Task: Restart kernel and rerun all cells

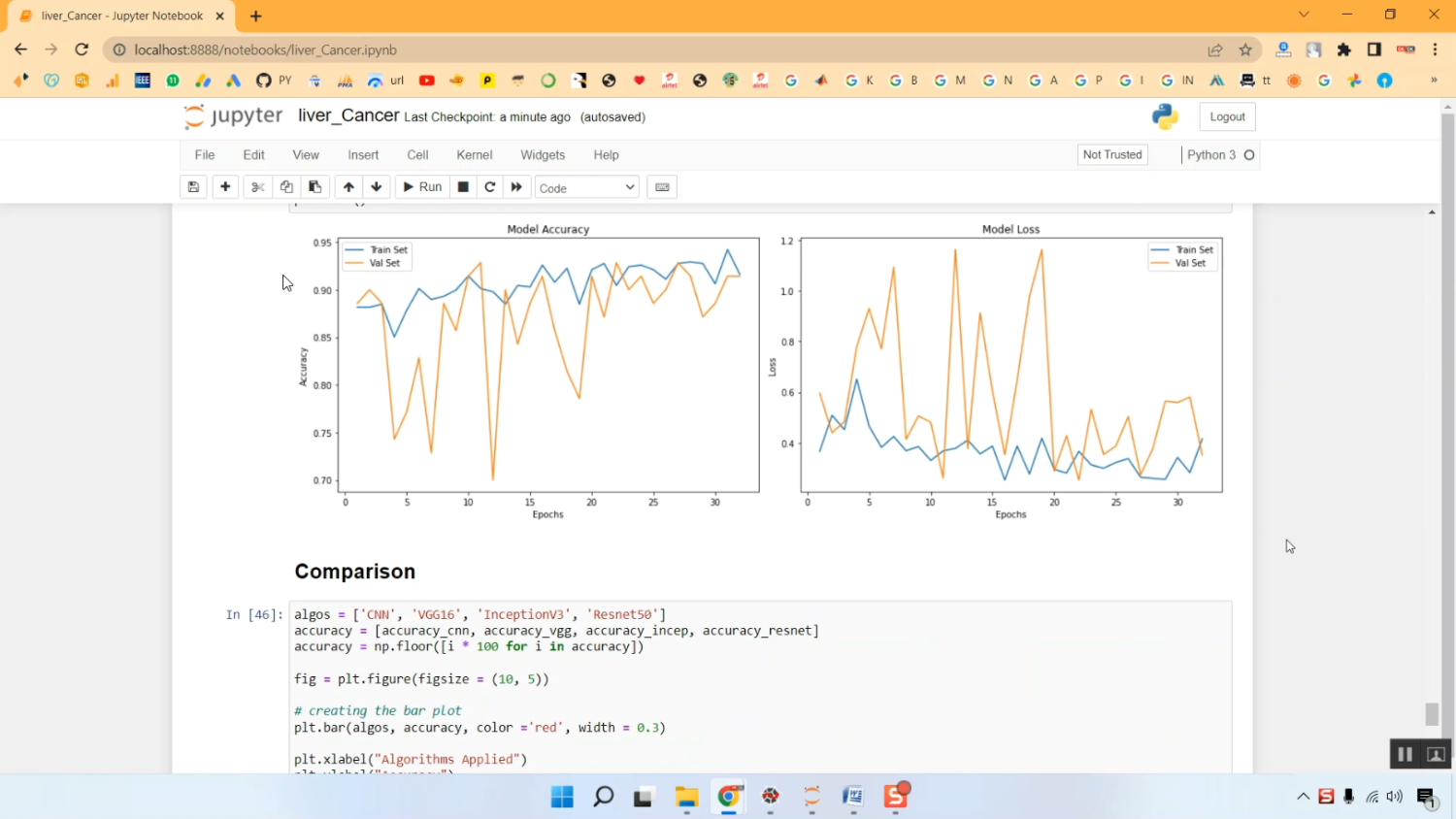Action: tap(516, 187)
